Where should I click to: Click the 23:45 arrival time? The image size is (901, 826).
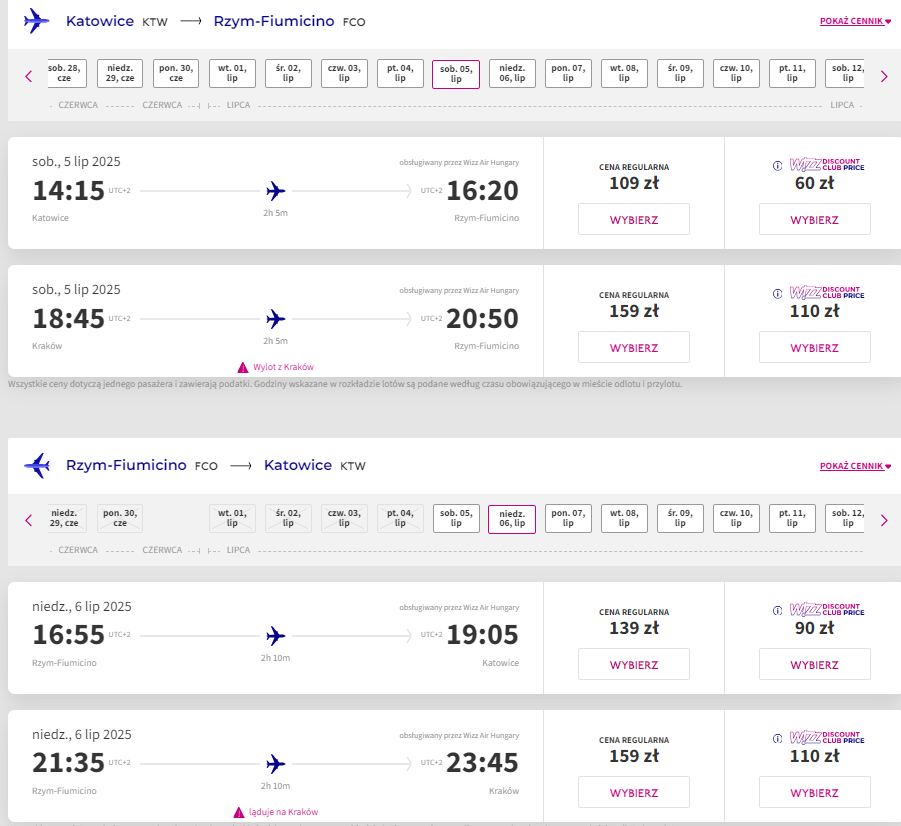click(x=483, y=763)
